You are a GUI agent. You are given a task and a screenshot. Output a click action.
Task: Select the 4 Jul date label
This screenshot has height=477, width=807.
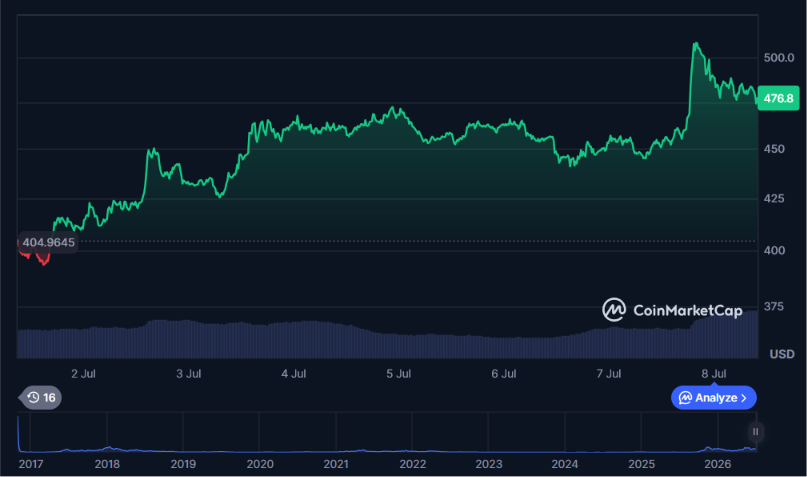tap(293, 374)
